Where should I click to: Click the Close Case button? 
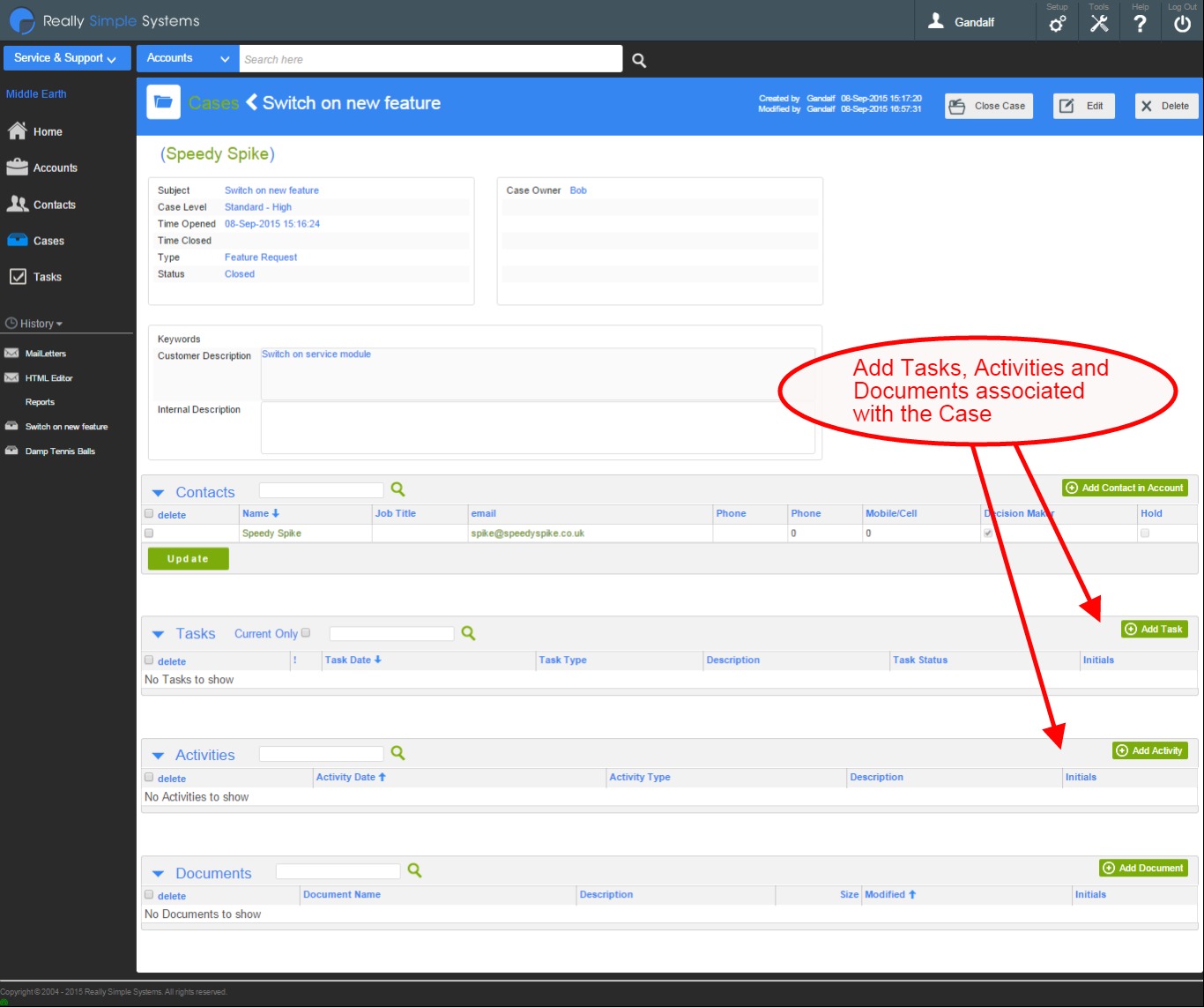(x=988, y=106)
